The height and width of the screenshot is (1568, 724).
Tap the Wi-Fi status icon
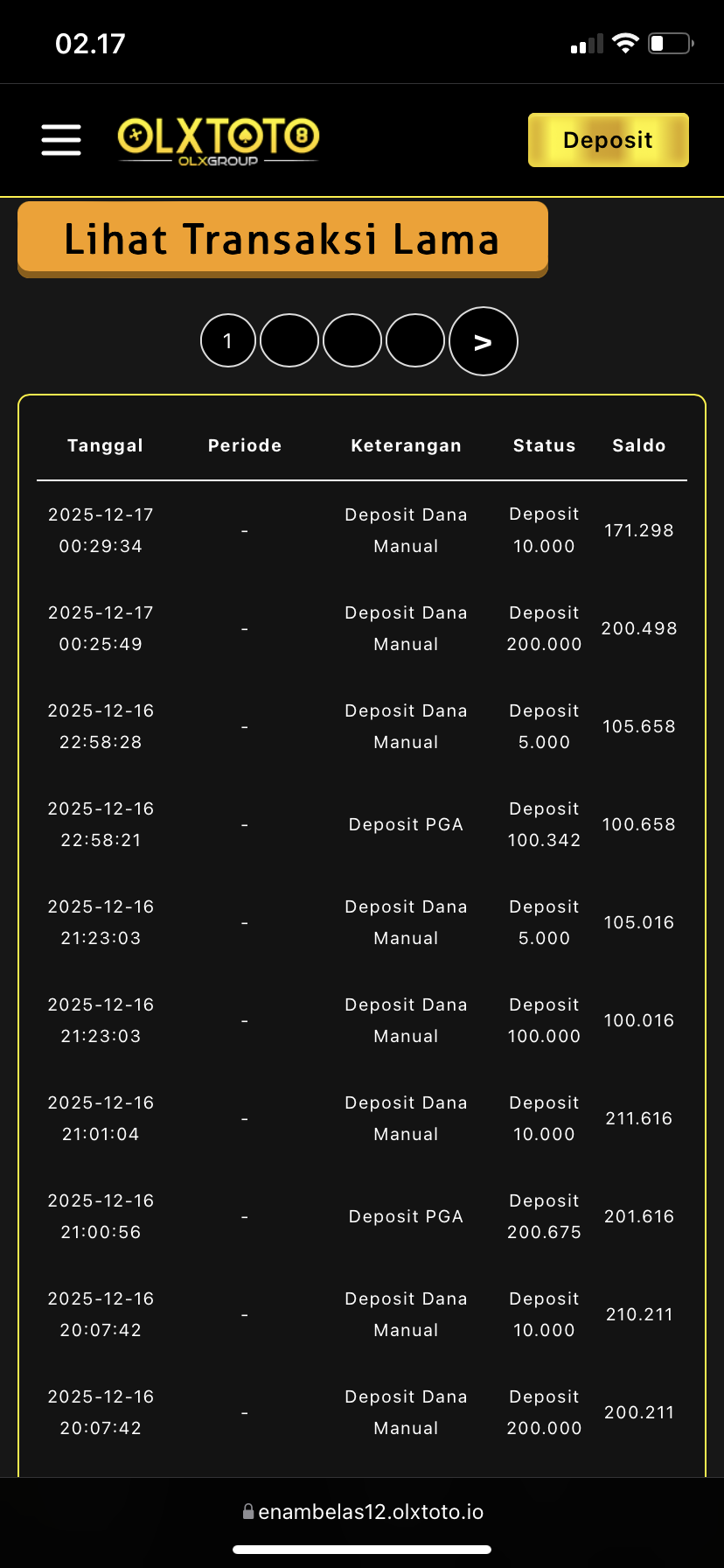point(625,44)
